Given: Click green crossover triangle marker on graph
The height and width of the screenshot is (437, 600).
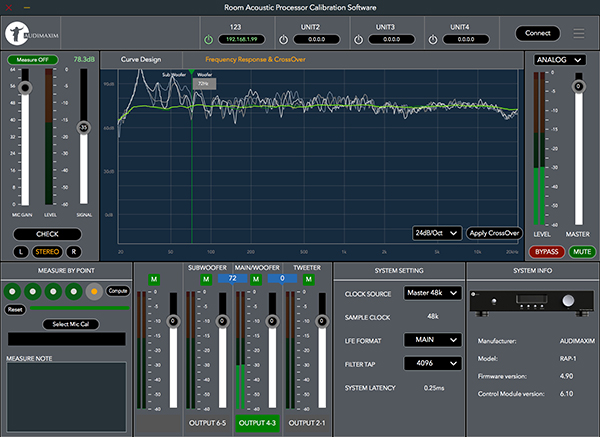Looking at the screenshot, I should 191,72.
